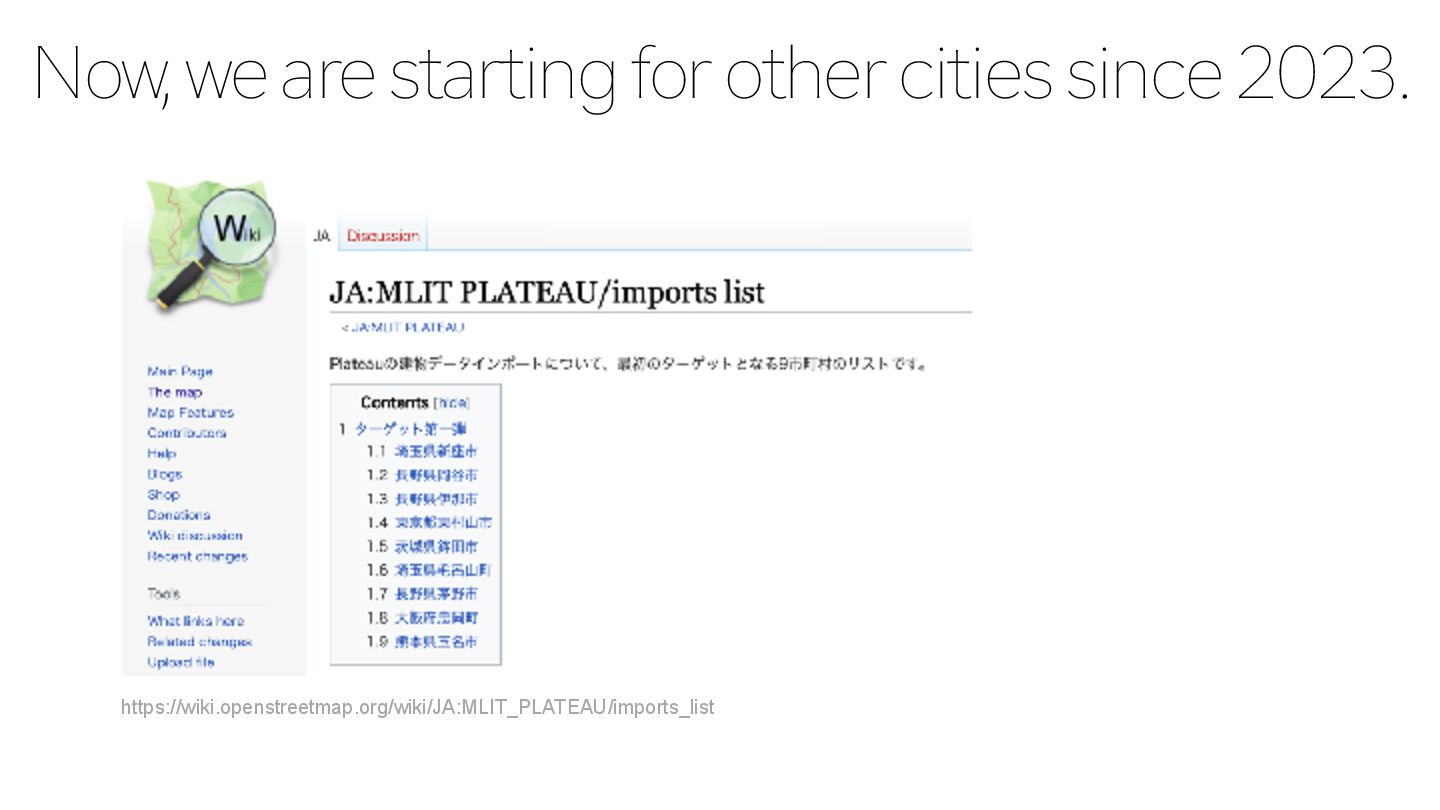Screen dimensions: 1440x810
Task: Click the 'Contents' heading in the box
Action: pos(394,403)
